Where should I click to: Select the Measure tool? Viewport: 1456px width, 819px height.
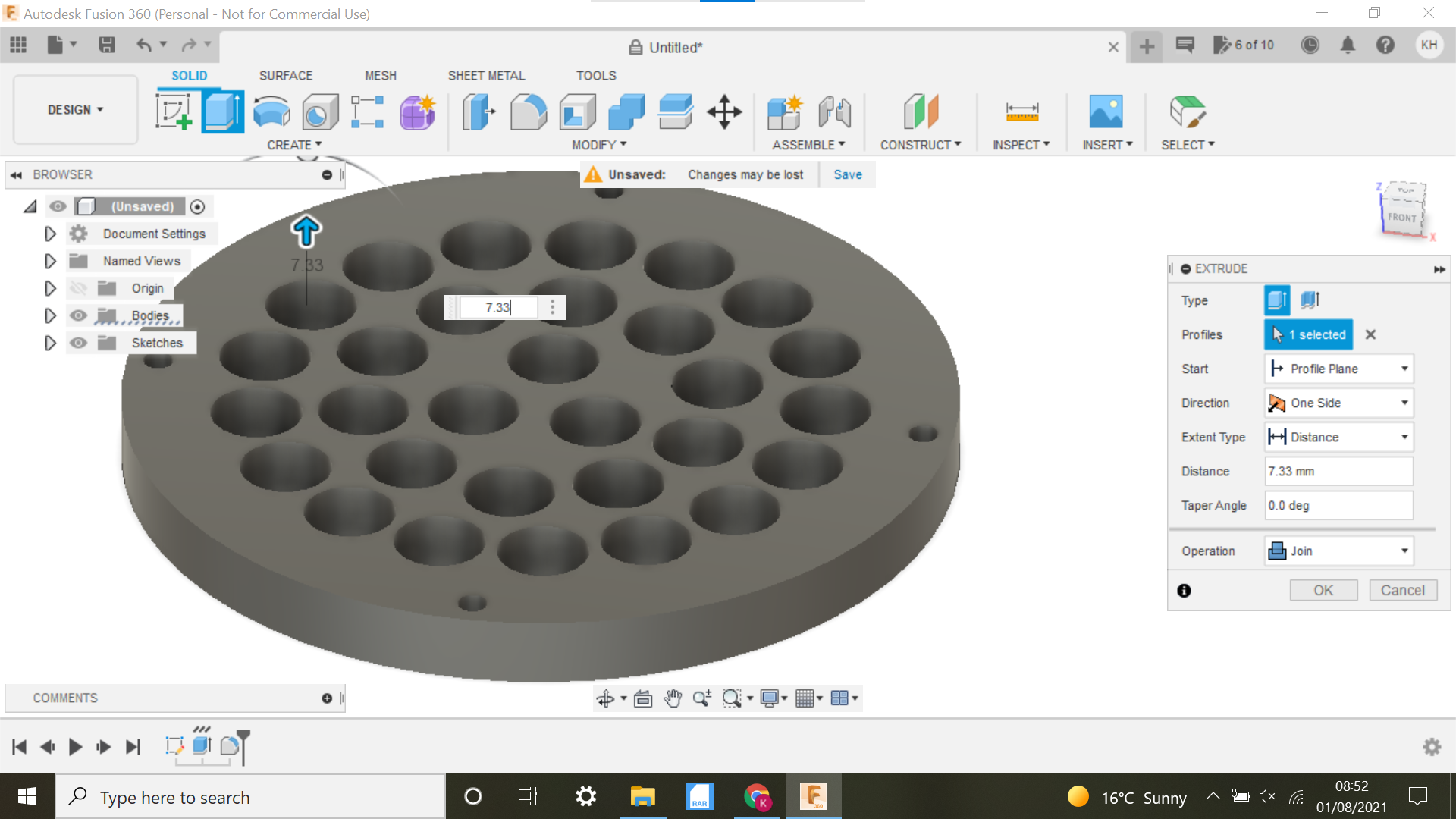pos(1021,112)
